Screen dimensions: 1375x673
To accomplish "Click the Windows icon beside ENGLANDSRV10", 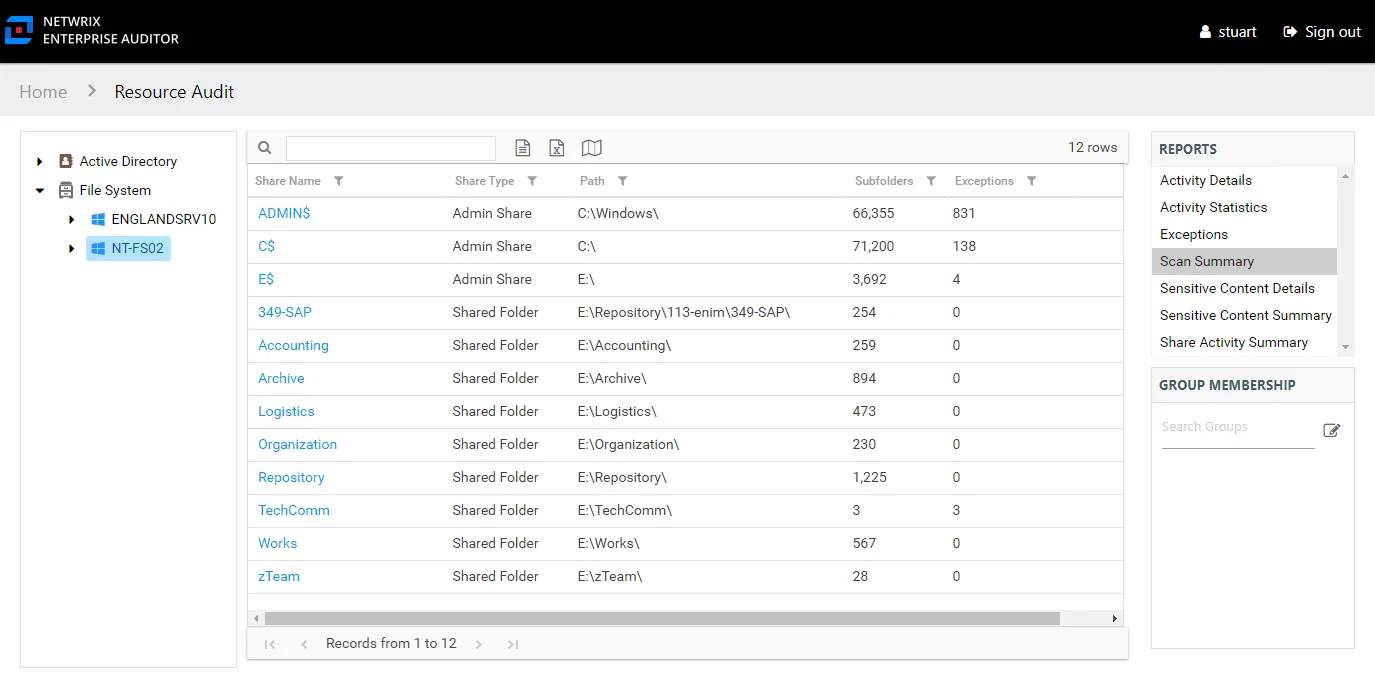I will tap(98, 219).
